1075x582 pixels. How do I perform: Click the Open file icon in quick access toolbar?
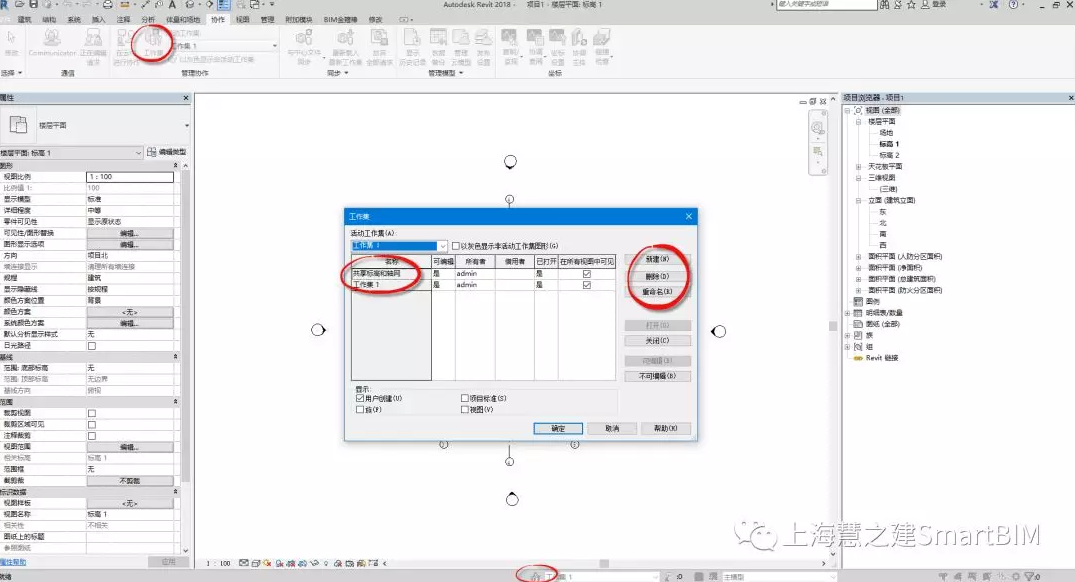pyautogui.click(x=19, y=4)
